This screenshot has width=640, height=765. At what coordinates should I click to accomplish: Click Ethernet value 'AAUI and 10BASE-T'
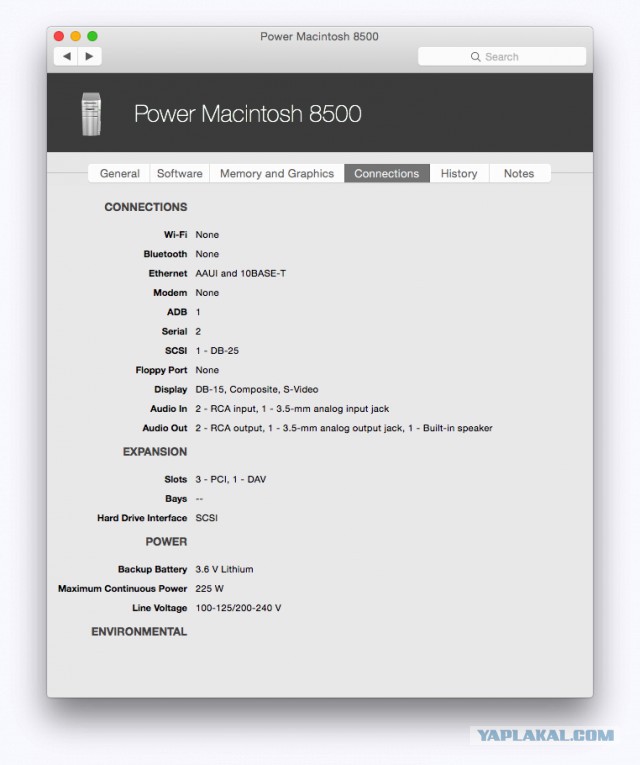point(240,274)
